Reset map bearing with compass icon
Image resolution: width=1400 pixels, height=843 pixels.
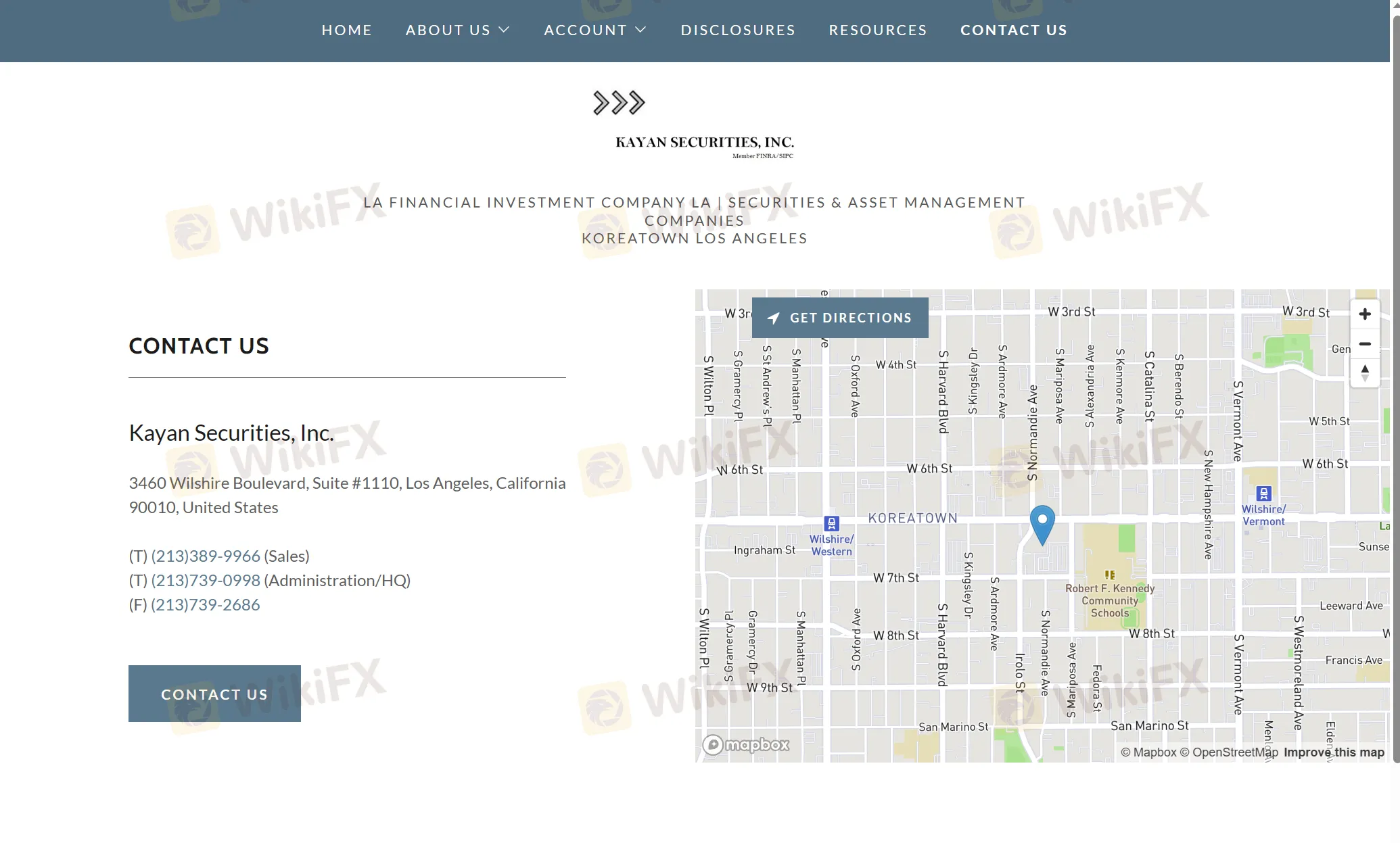coord(1365,372)
